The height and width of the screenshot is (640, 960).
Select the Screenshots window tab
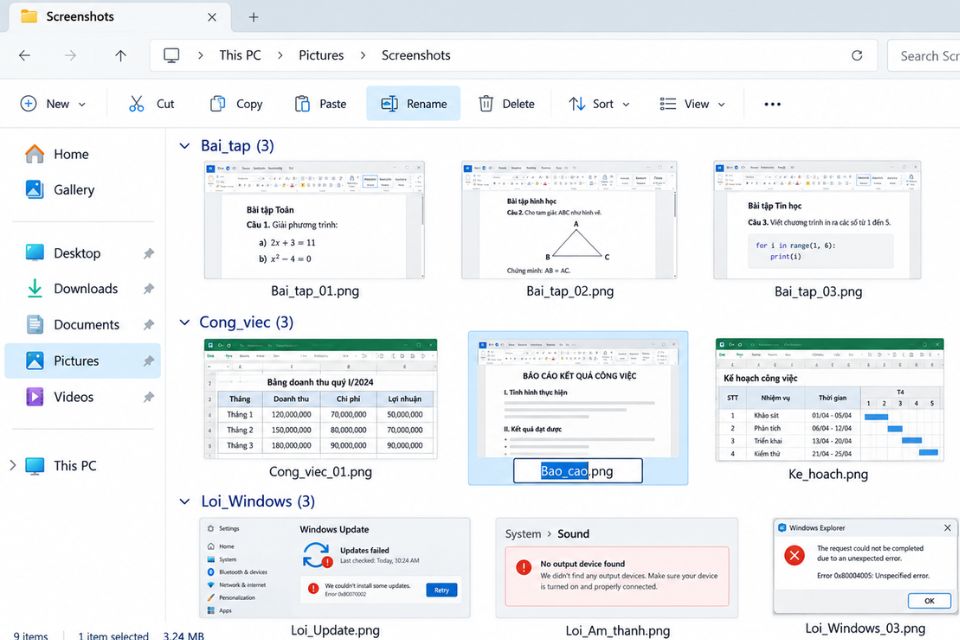(120, 17)
